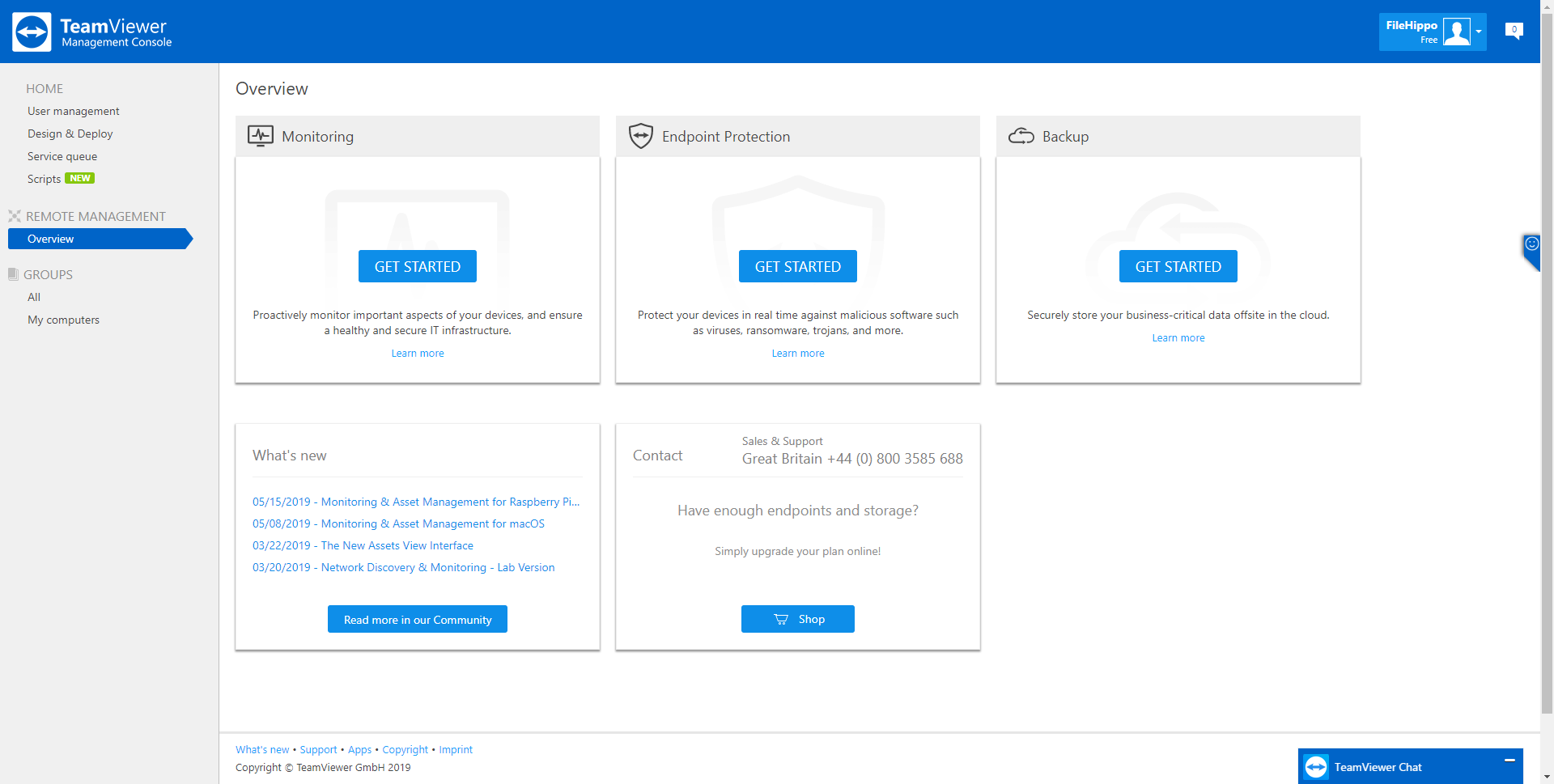
Task: Open Network Discovery & Monitoring Lab Version news
Action: 404,567
